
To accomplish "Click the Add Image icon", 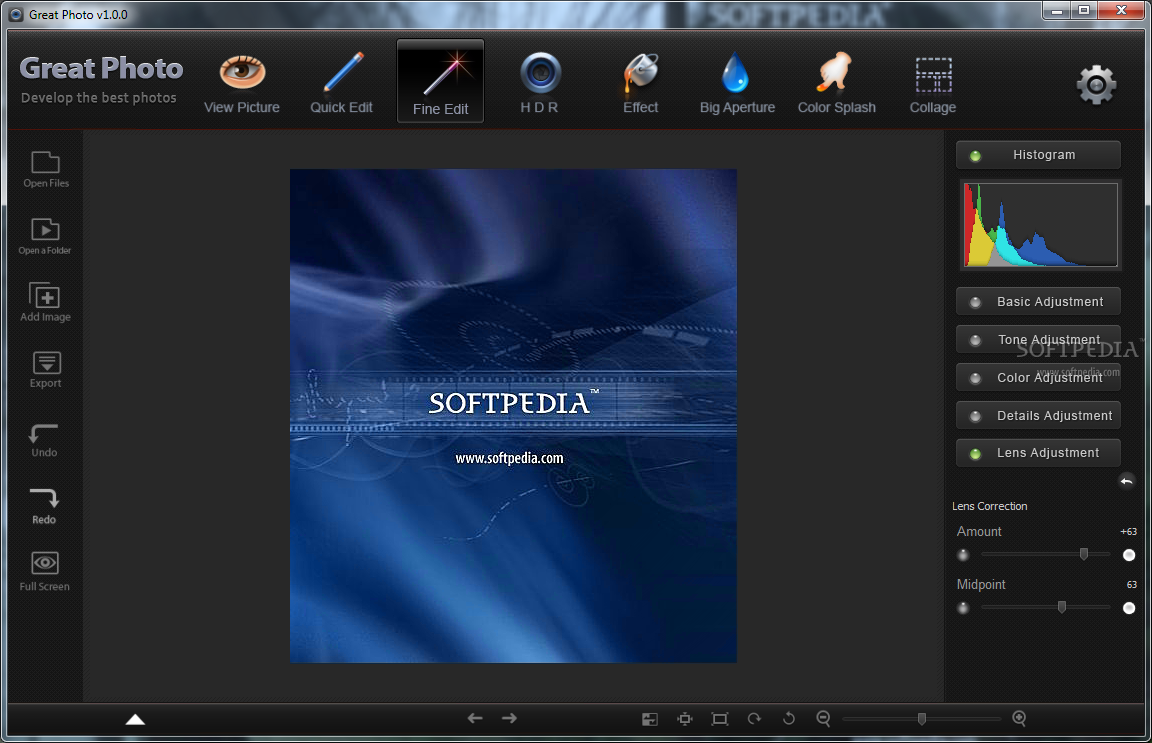I will [46, 302].
